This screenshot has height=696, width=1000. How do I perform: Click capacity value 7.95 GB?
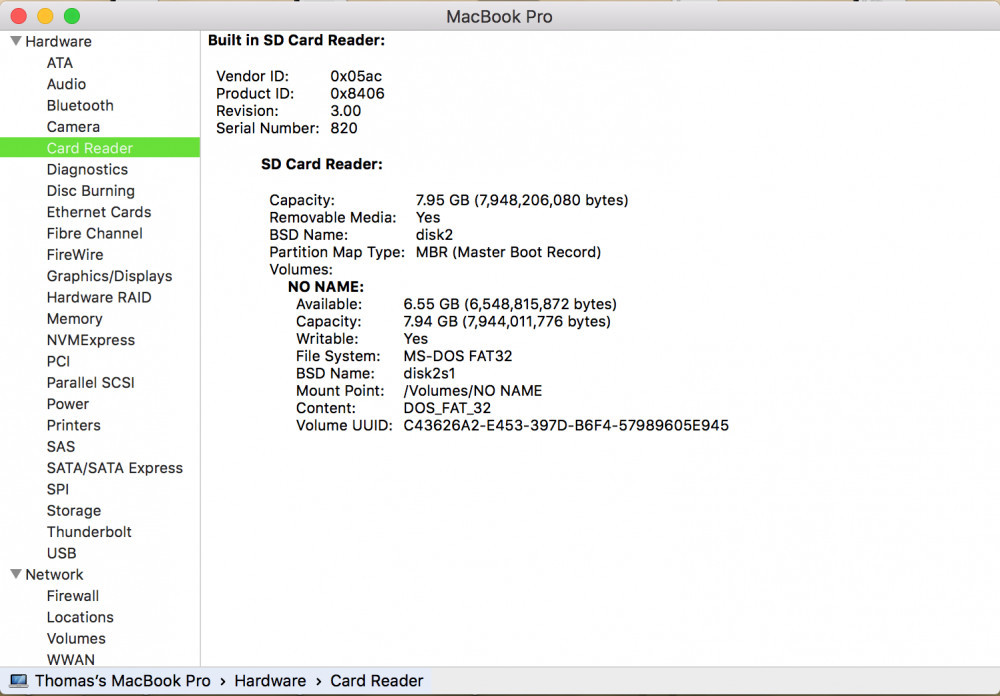click(522, 200)
